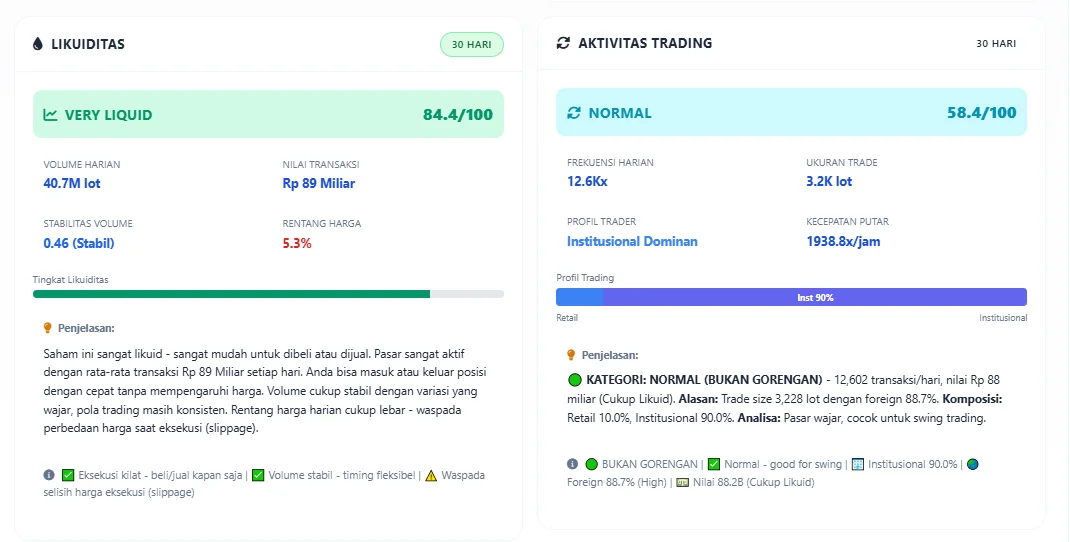This screenshot has width=1070, height=542.
Task: Click the droplet icon beside Likuiditas
Action: (x=38, y=44)
